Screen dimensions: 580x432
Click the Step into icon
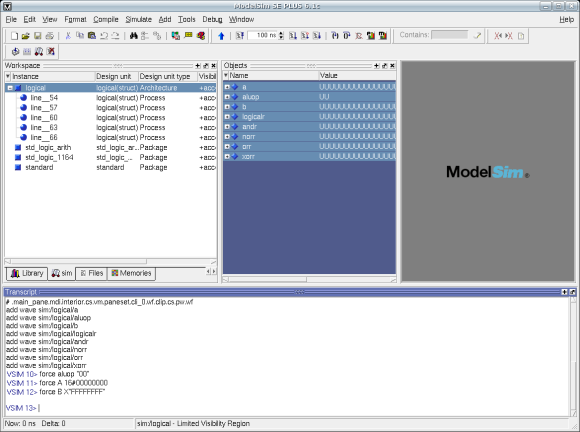pyautogui.click(x=335, y=36)
